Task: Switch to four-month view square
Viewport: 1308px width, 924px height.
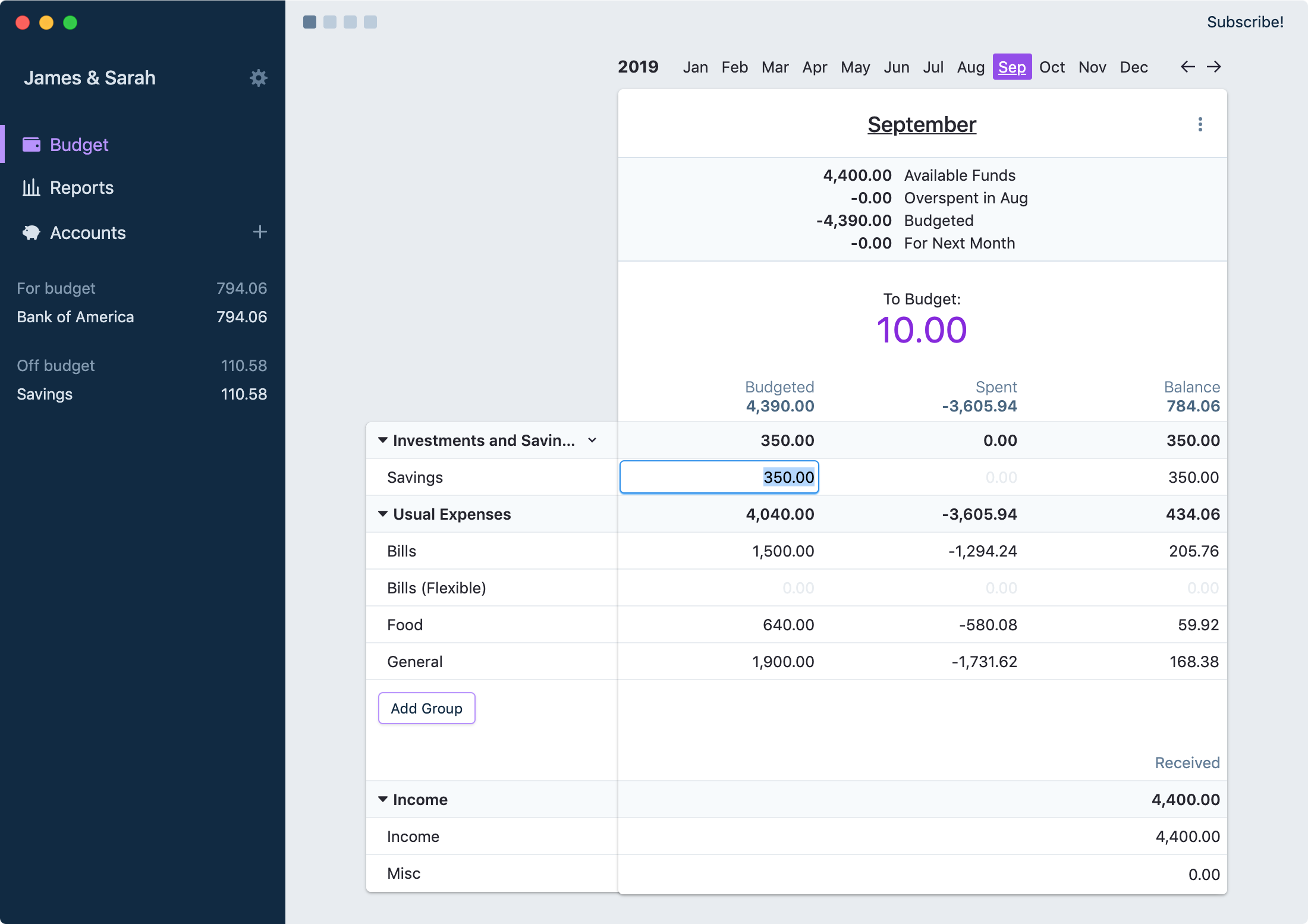Action: pos(370,22)
